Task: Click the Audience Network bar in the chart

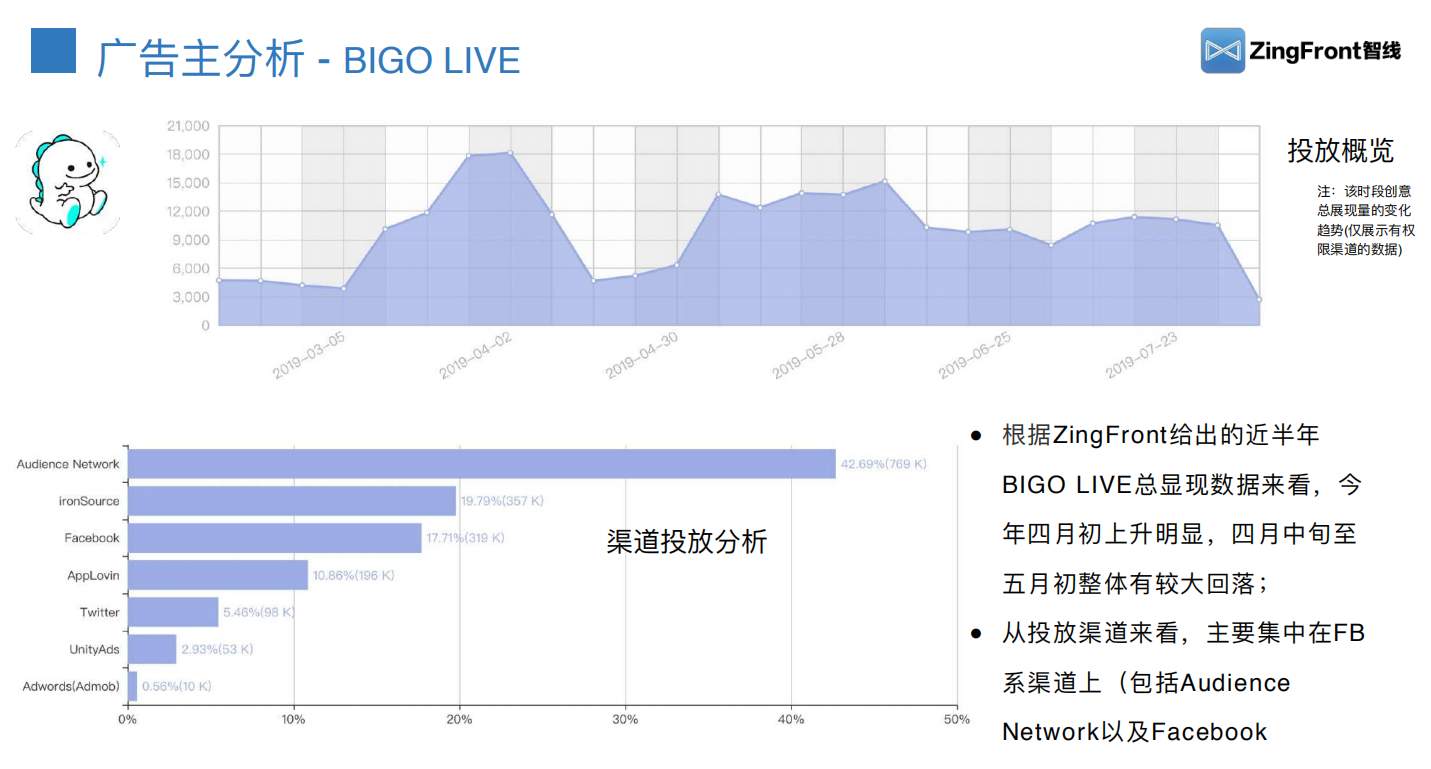Action: click(481, 464)
